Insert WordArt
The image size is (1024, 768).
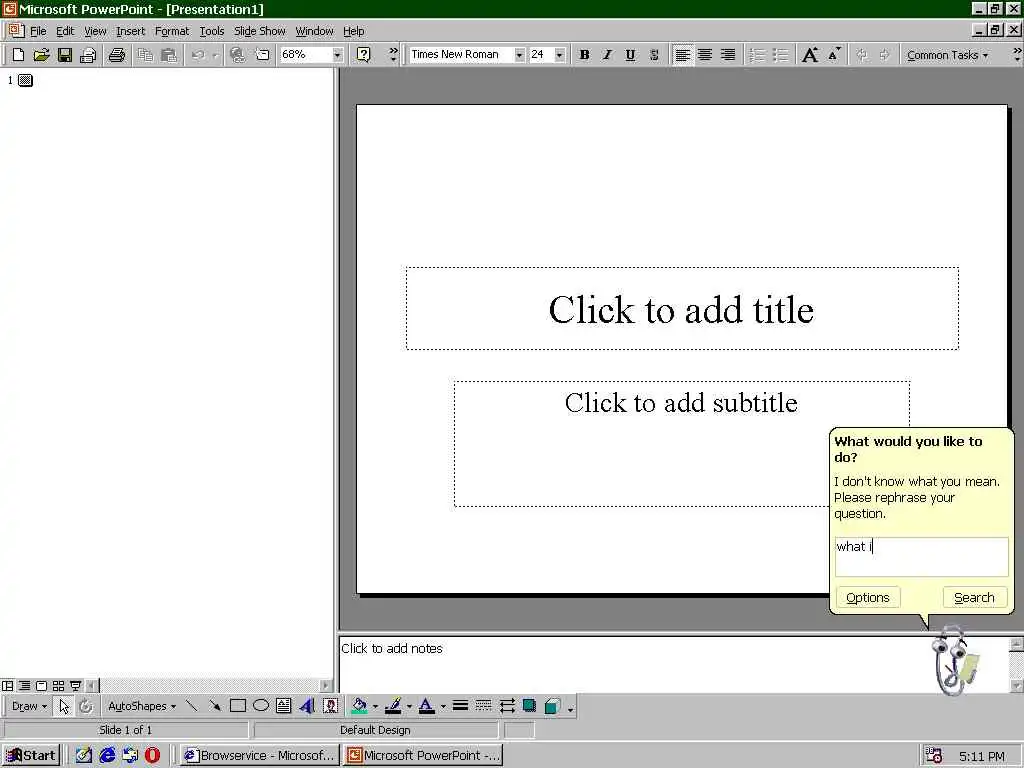click(307, 706)
